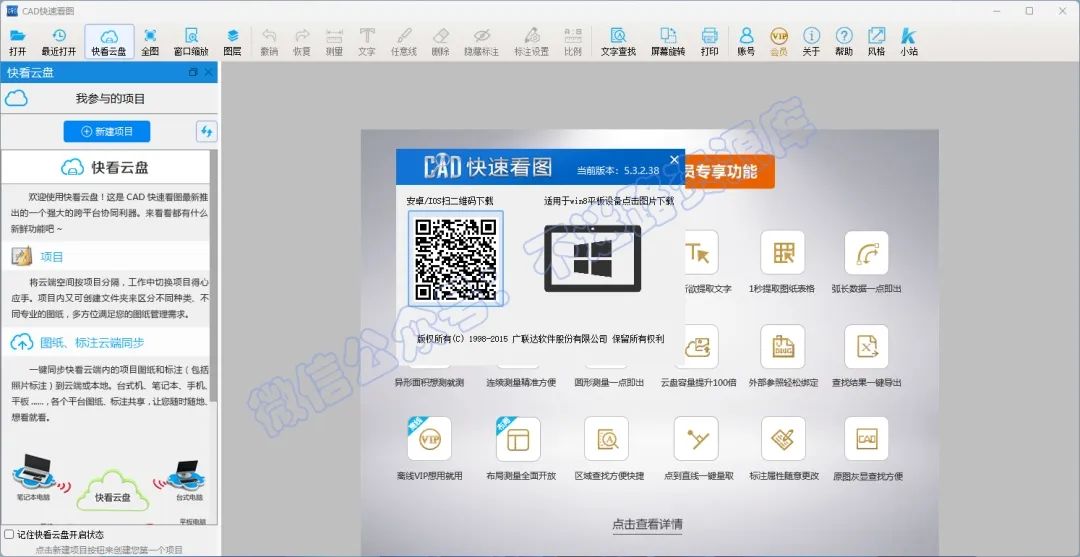The height and width of the screenshot is (557, 1080).
Task: Click the 快看云盘 panel vertical scrollbar
Action: [214, 275]
